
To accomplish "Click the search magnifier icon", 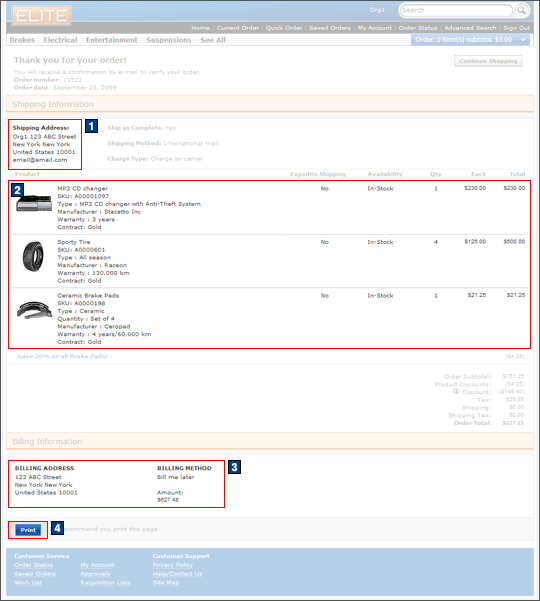I will [x=521, y=10].
